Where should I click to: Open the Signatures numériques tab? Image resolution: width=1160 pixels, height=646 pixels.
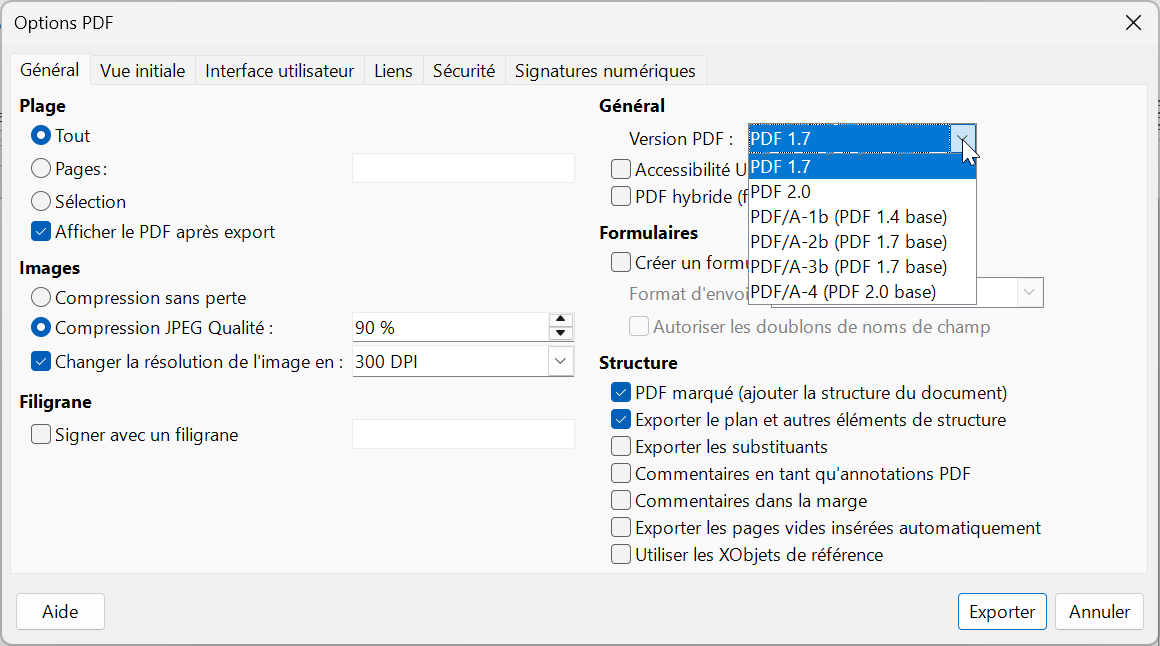point(605,71)
